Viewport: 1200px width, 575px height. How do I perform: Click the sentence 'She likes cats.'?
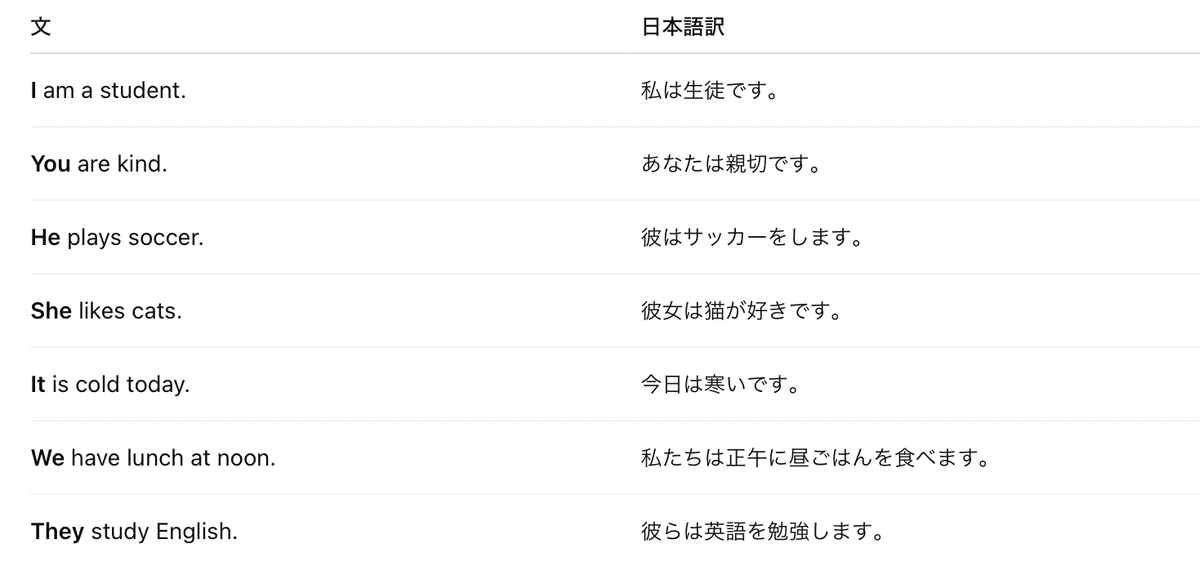point(106,311)
